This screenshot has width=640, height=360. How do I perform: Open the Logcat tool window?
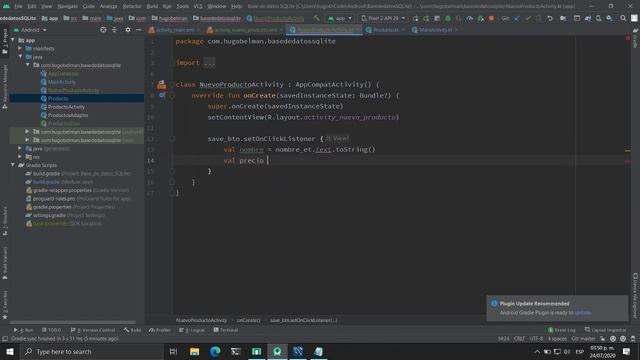tap(191, 330)
